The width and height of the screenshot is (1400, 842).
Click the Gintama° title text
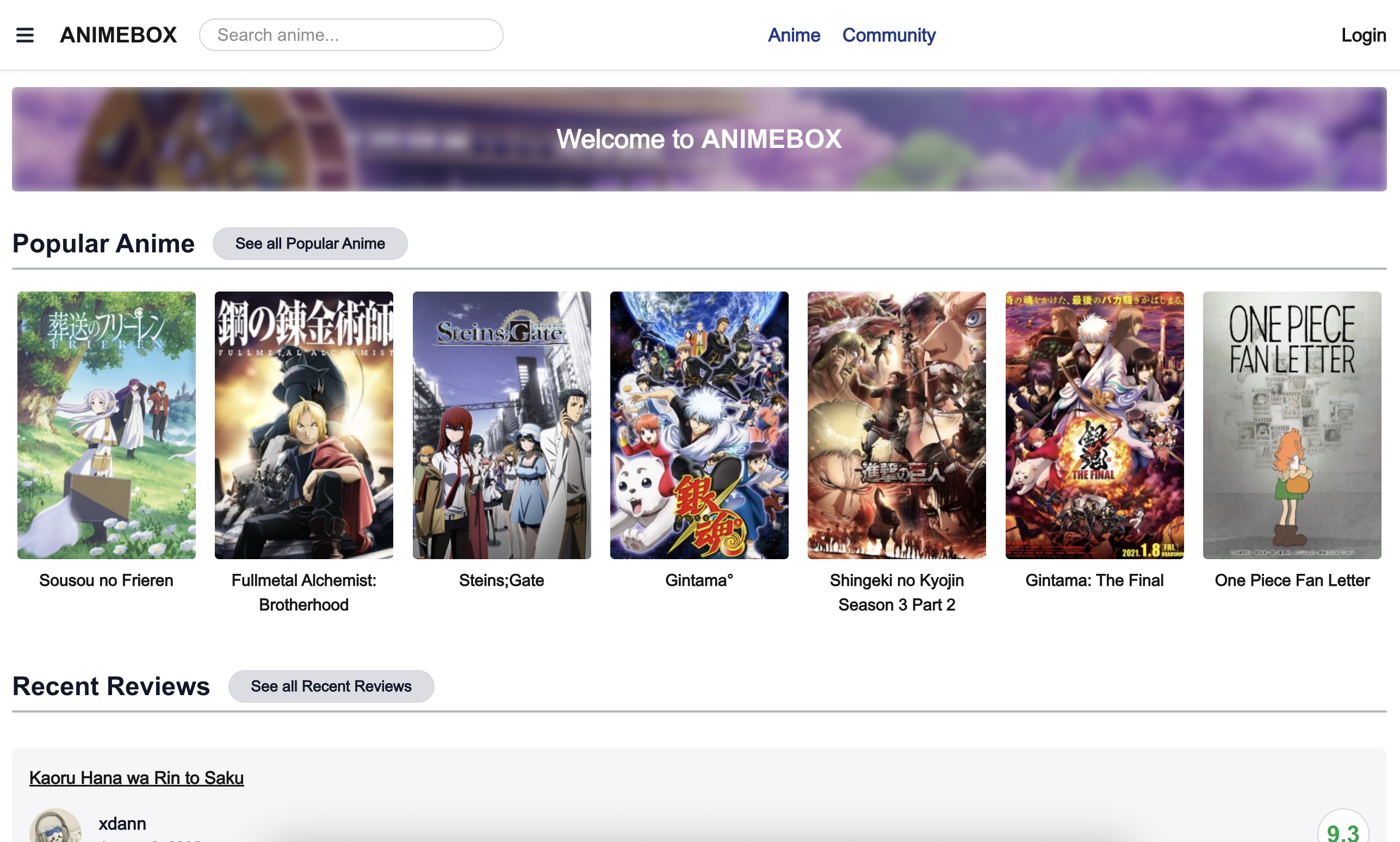(x=699, y=580)
